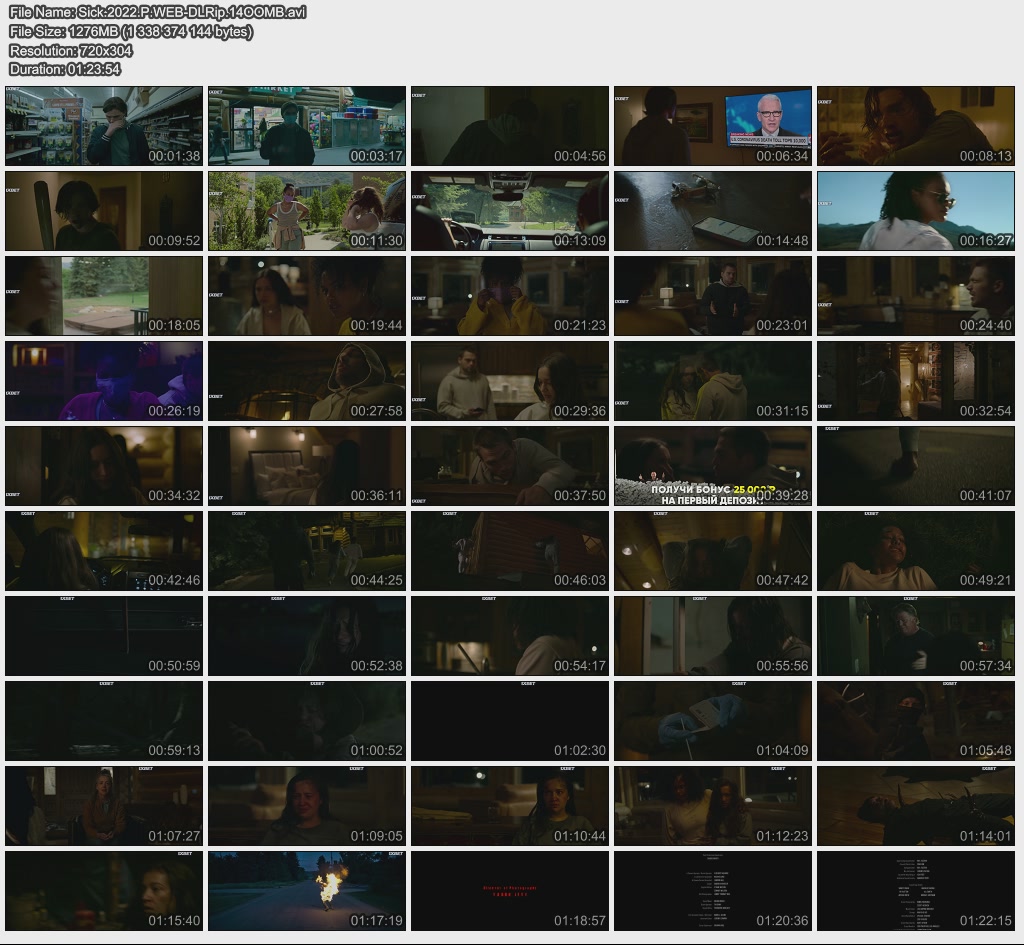1024x945 pixels.
Task: Click the thumbnail timestamped 00:01:38
Action: (x=104, y=126)
